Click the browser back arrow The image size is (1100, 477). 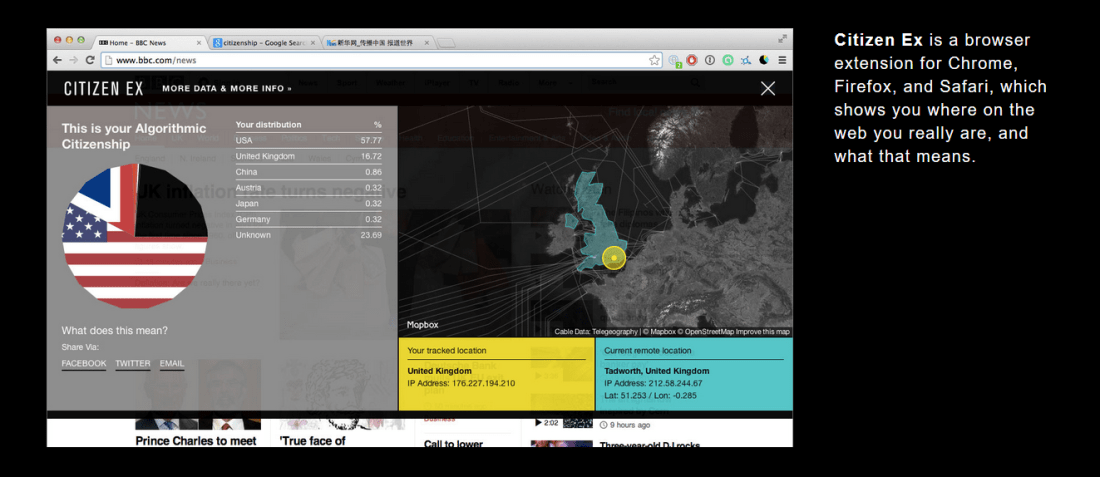coord(57,60)
